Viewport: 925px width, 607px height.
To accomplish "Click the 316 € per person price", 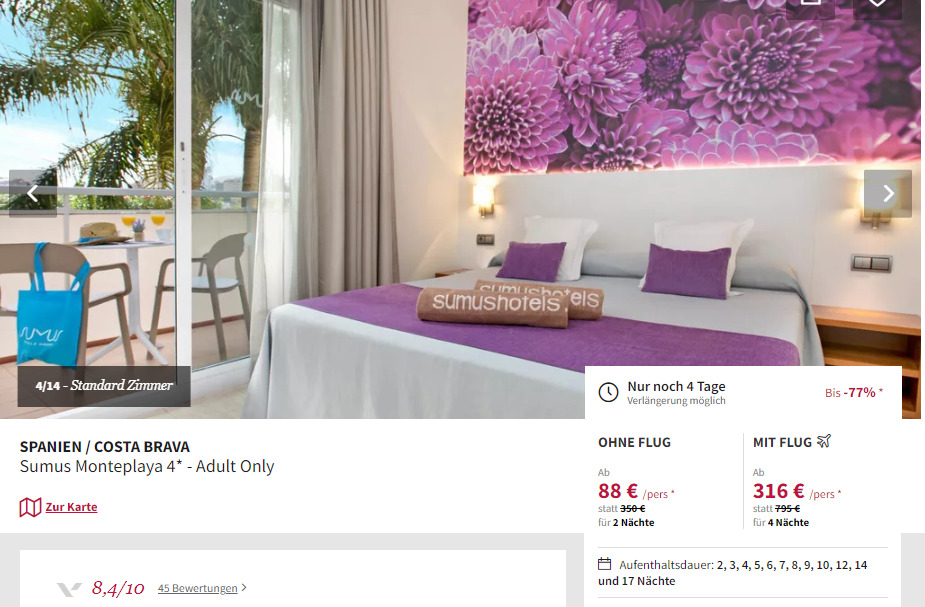I will coord(796,491).
